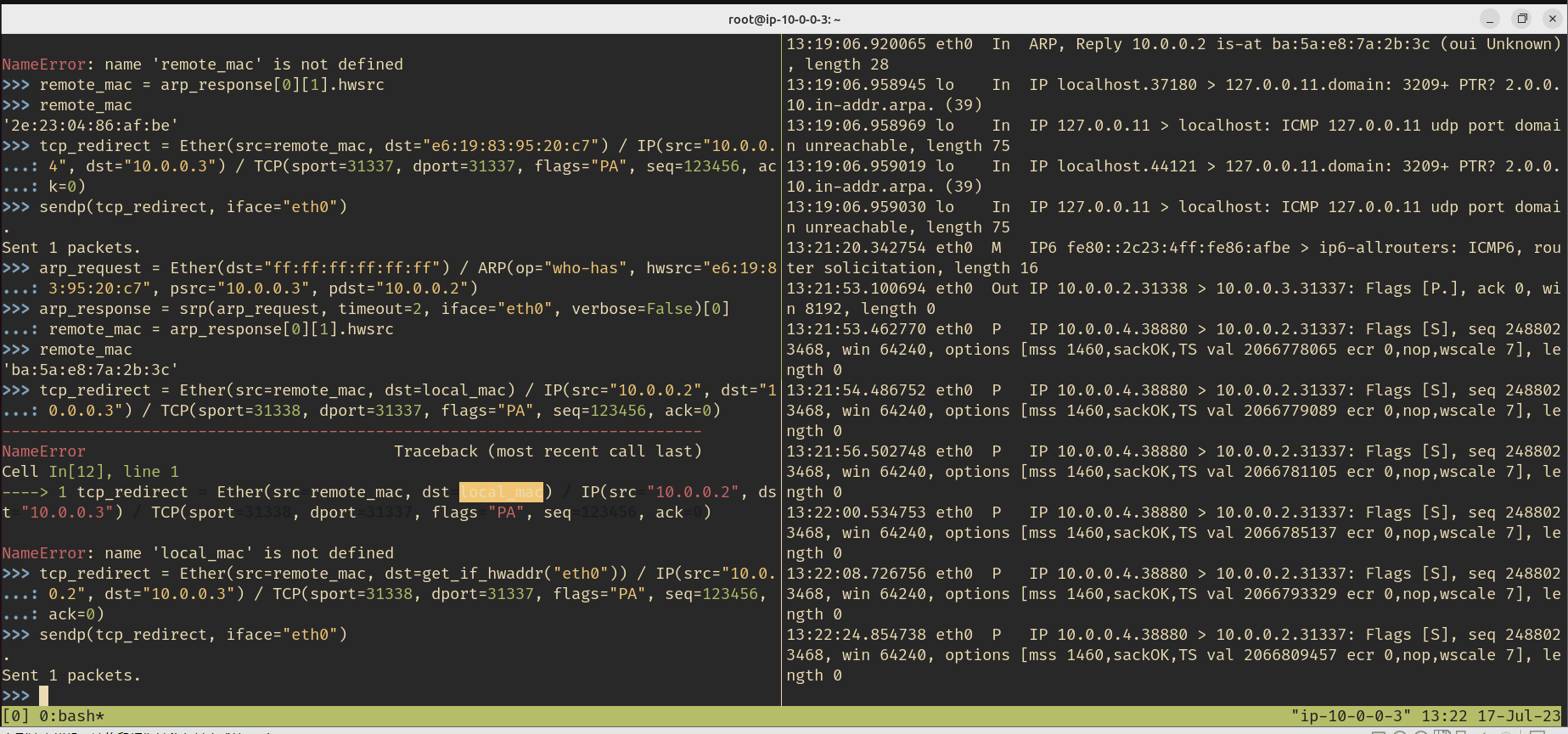Viewport: 1568px width, 734px height.
Task: Click the 13:22:24.854738 SYN packet line
Action: point(1172,655)
